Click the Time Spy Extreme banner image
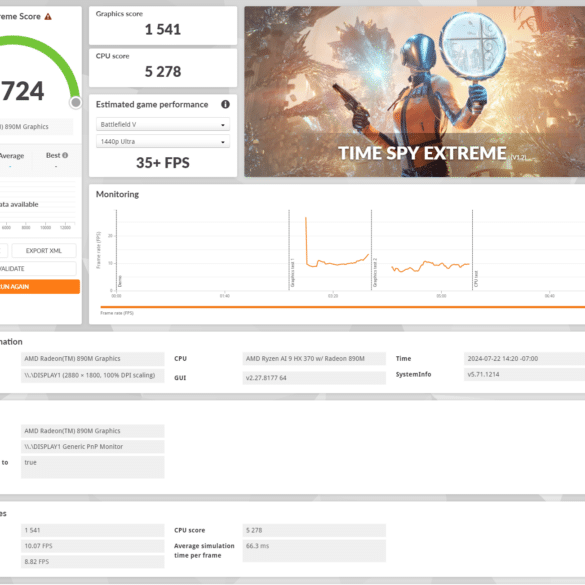Image resolution: width=585 pixels, height=585 pixels. click(x=414, y=91)
